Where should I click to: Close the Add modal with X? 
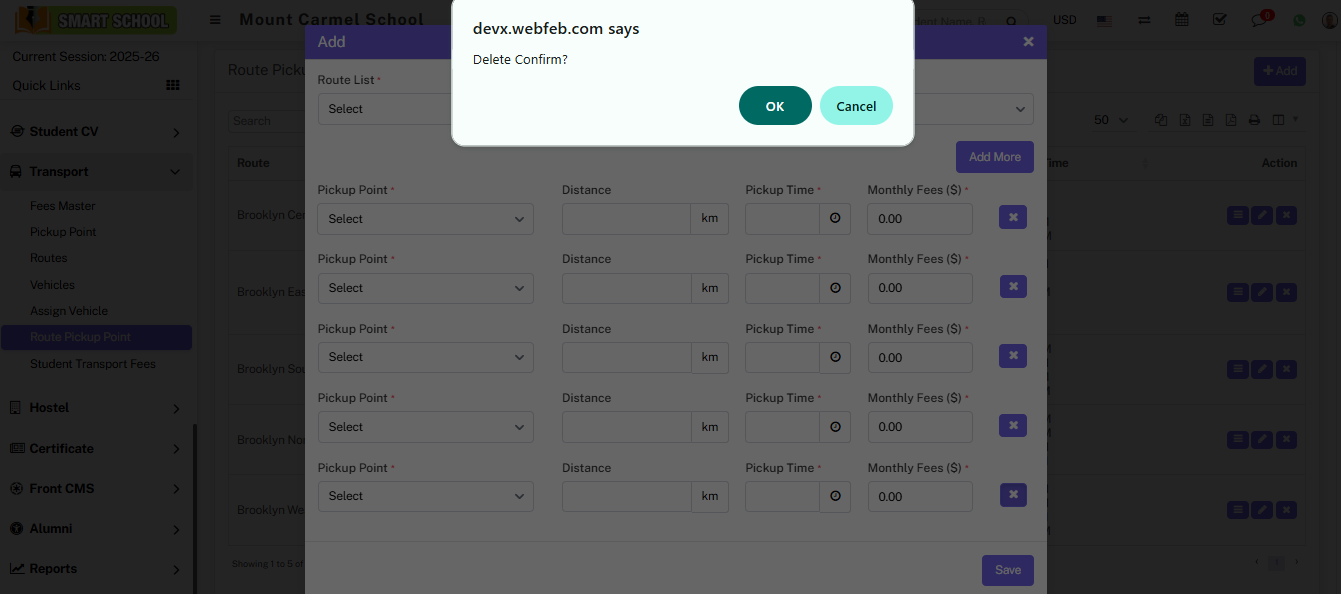(1028, 42)
